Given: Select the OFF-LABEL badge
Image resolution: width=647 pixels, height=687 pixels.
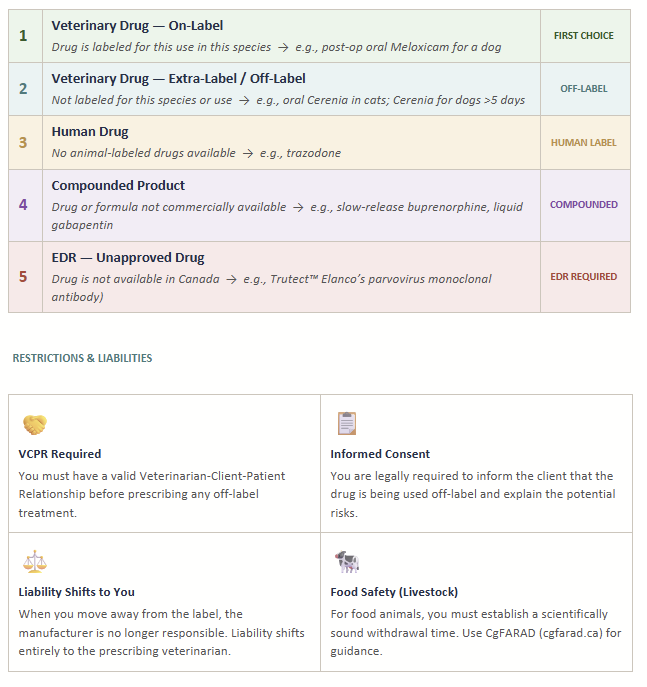Looking at the screenshot, I should [x=584, y=88].
